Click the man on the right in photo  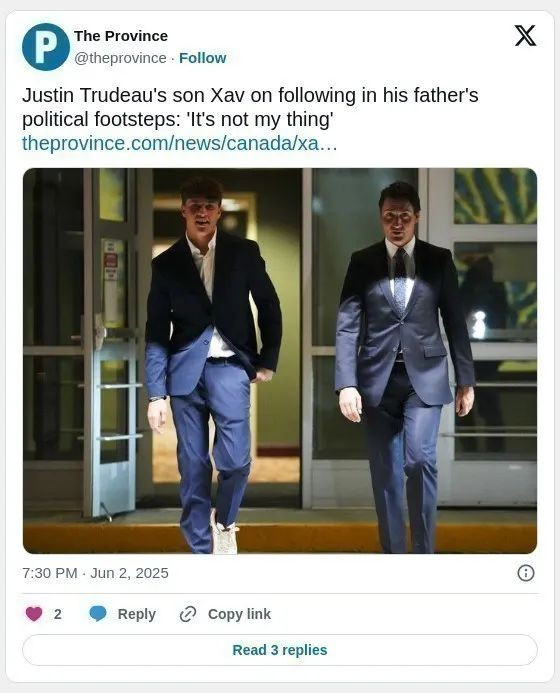click(x=404, y=367)
